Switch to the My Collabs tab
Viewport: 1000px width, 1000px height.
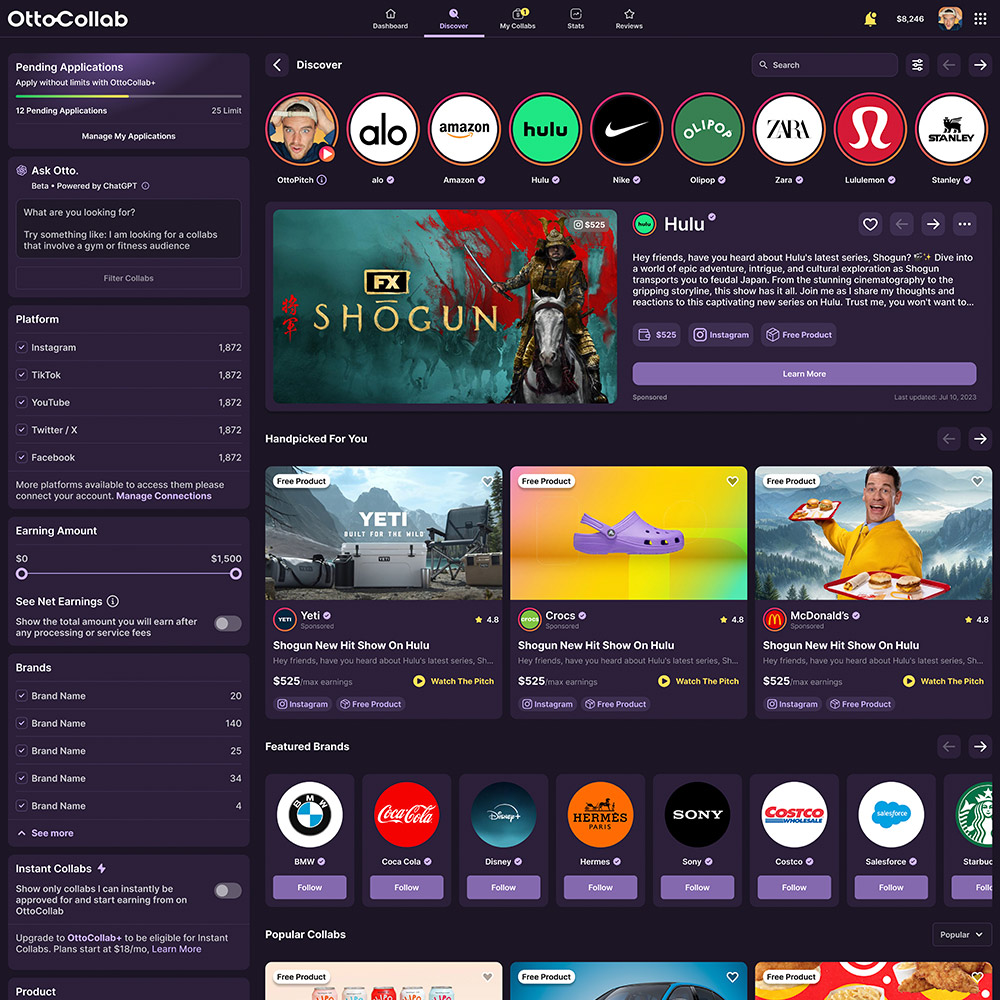(x=517, y=18)
